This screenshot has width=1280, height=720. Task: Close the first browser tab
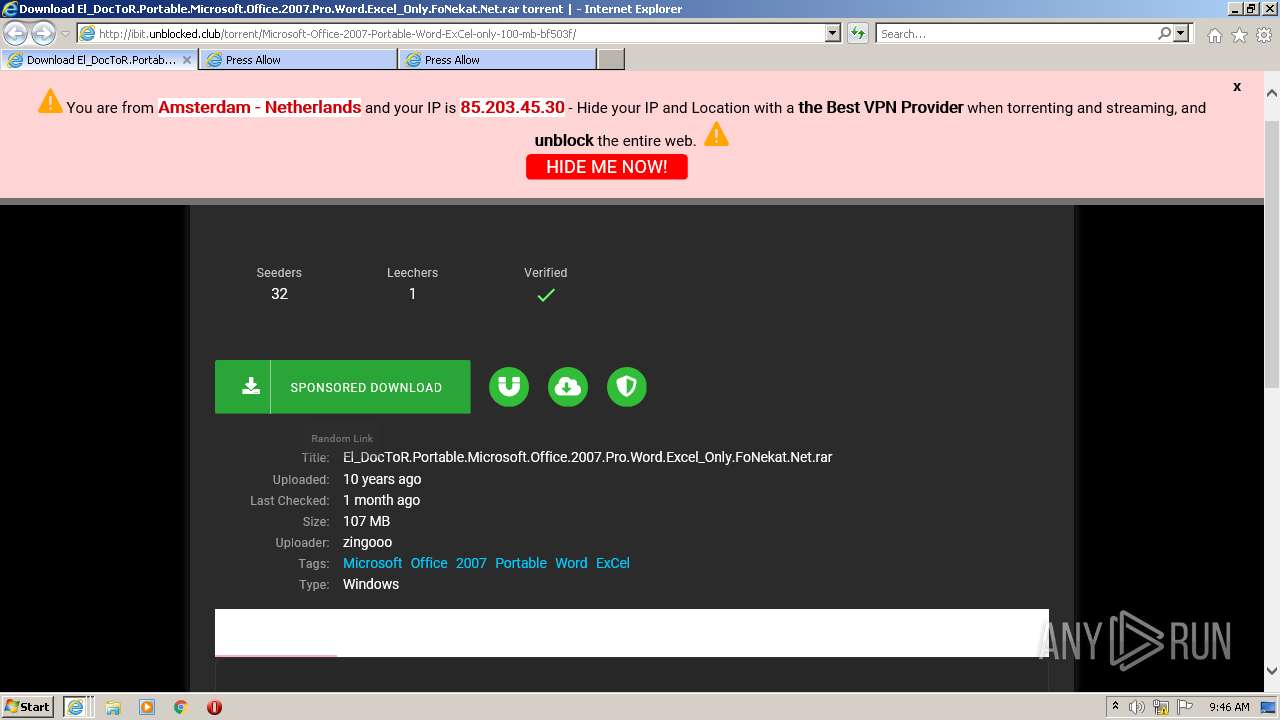pyautogui.click(x=186, y=60)
